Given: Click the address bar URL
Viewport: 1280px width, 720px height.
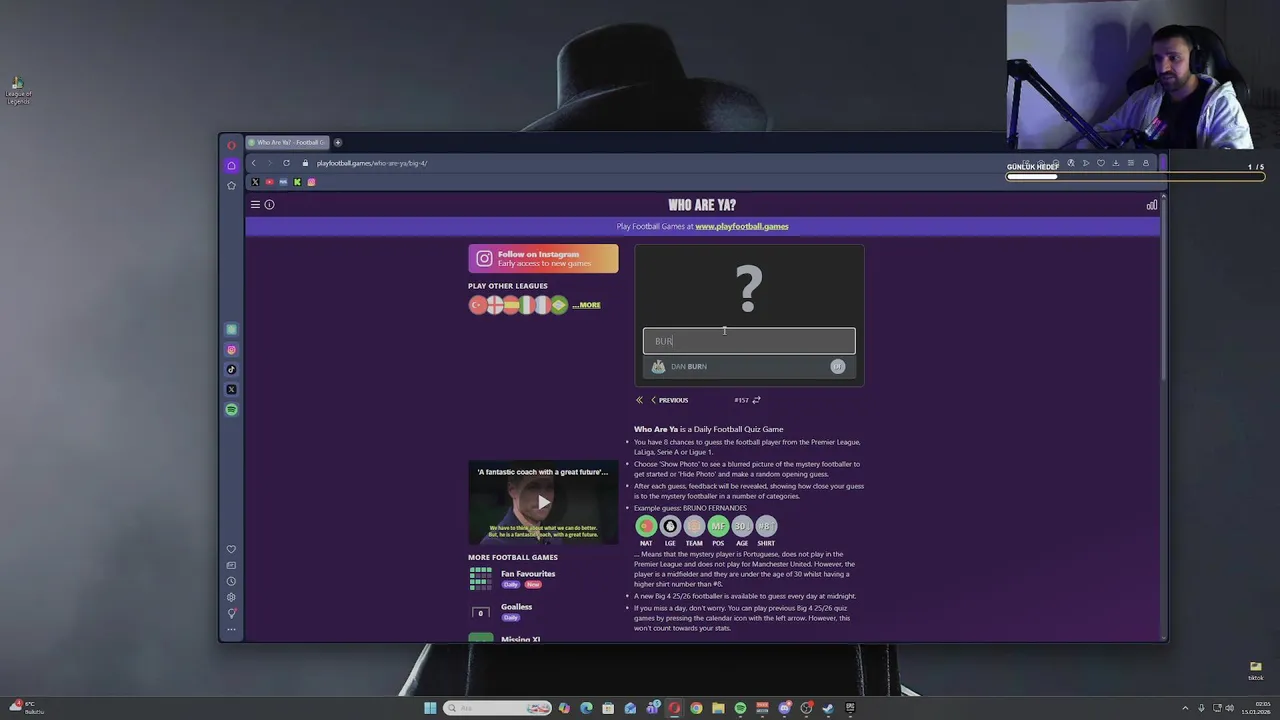Looking at the screenshot, I should click(372, 163).
